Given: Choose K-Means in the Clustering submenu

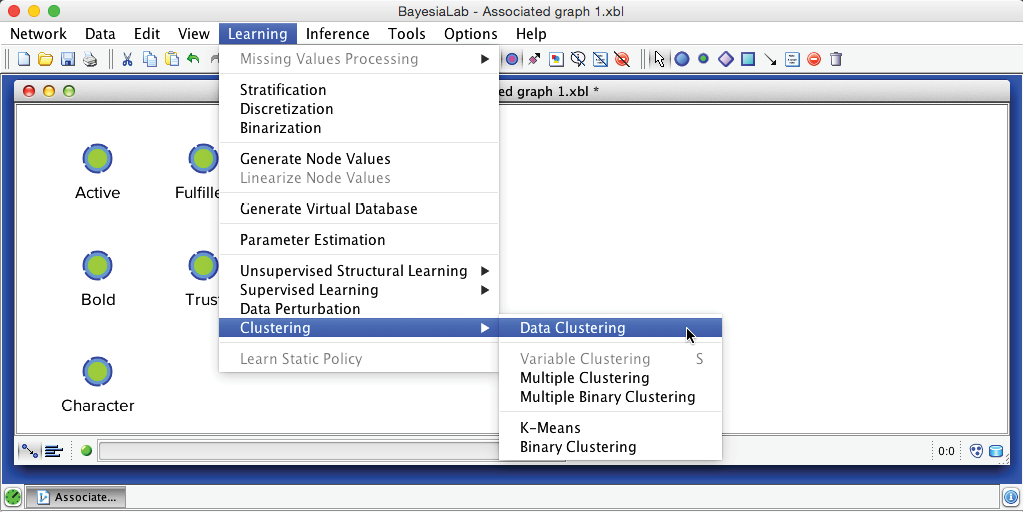Looking at the screenshot, I should [x=550, y=428].
